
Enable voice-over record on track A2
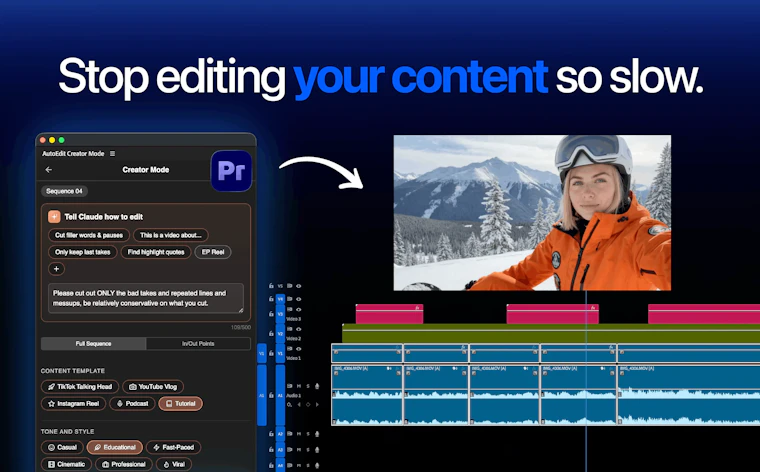(x=317, y=434)
